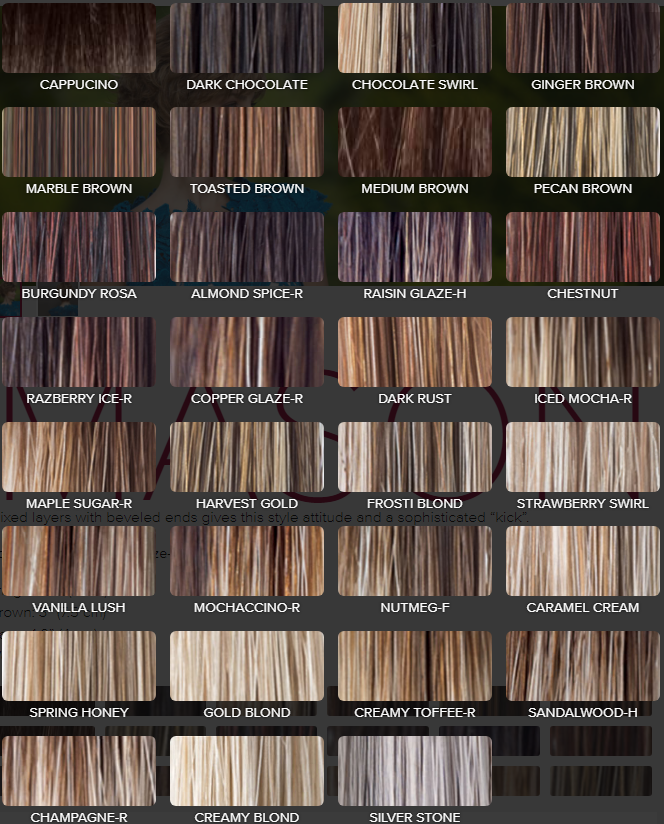This screenshot has height=824, width=664.
Task: Pick the Chocolate Swirl swatch
Action: pyautogui.click(x=415, y=37)
